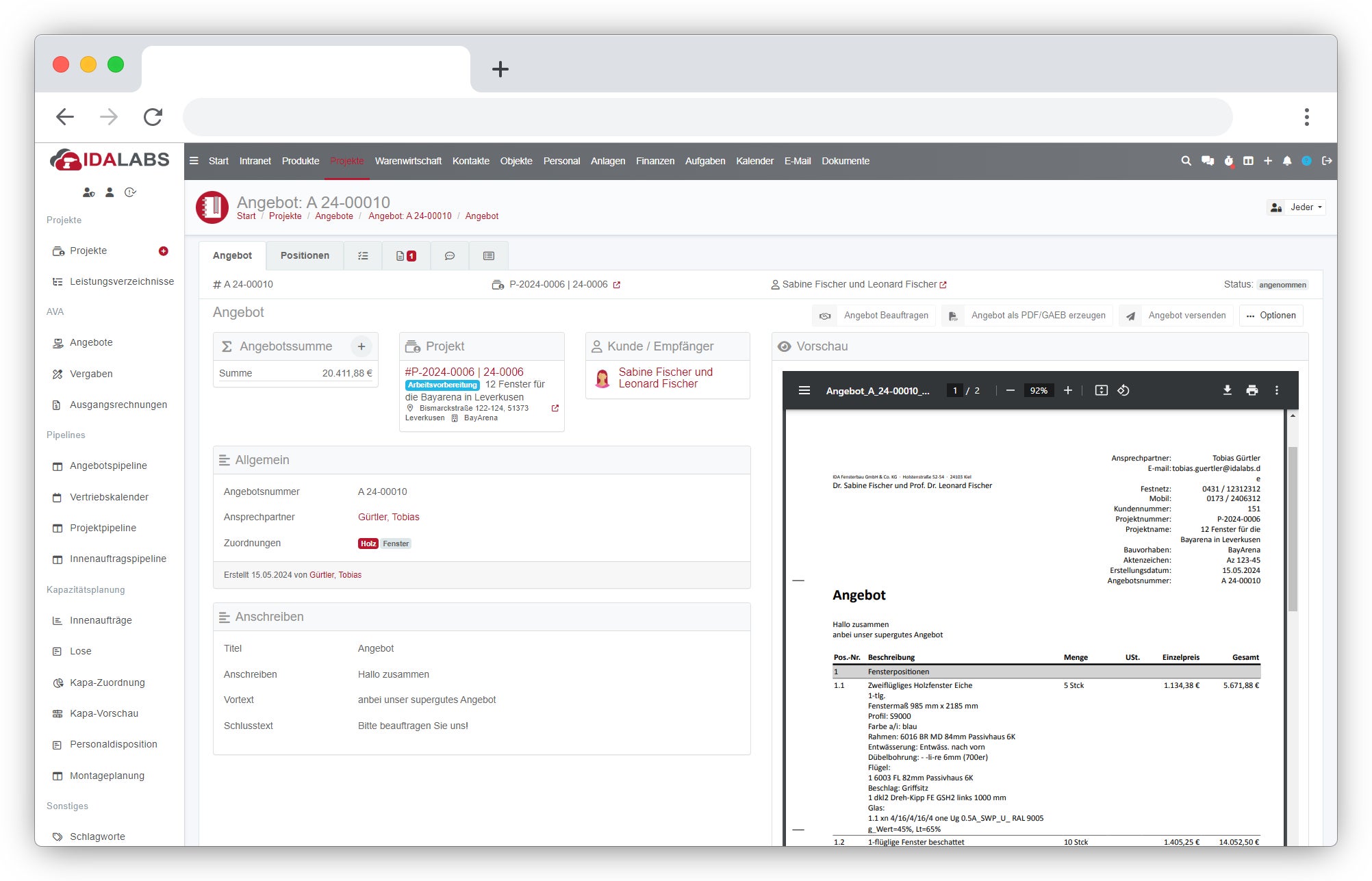This screenshot has width=1372, height=881.
Task: Click the time tracking stopwatch icon
Action: [x=1229, y=161]
